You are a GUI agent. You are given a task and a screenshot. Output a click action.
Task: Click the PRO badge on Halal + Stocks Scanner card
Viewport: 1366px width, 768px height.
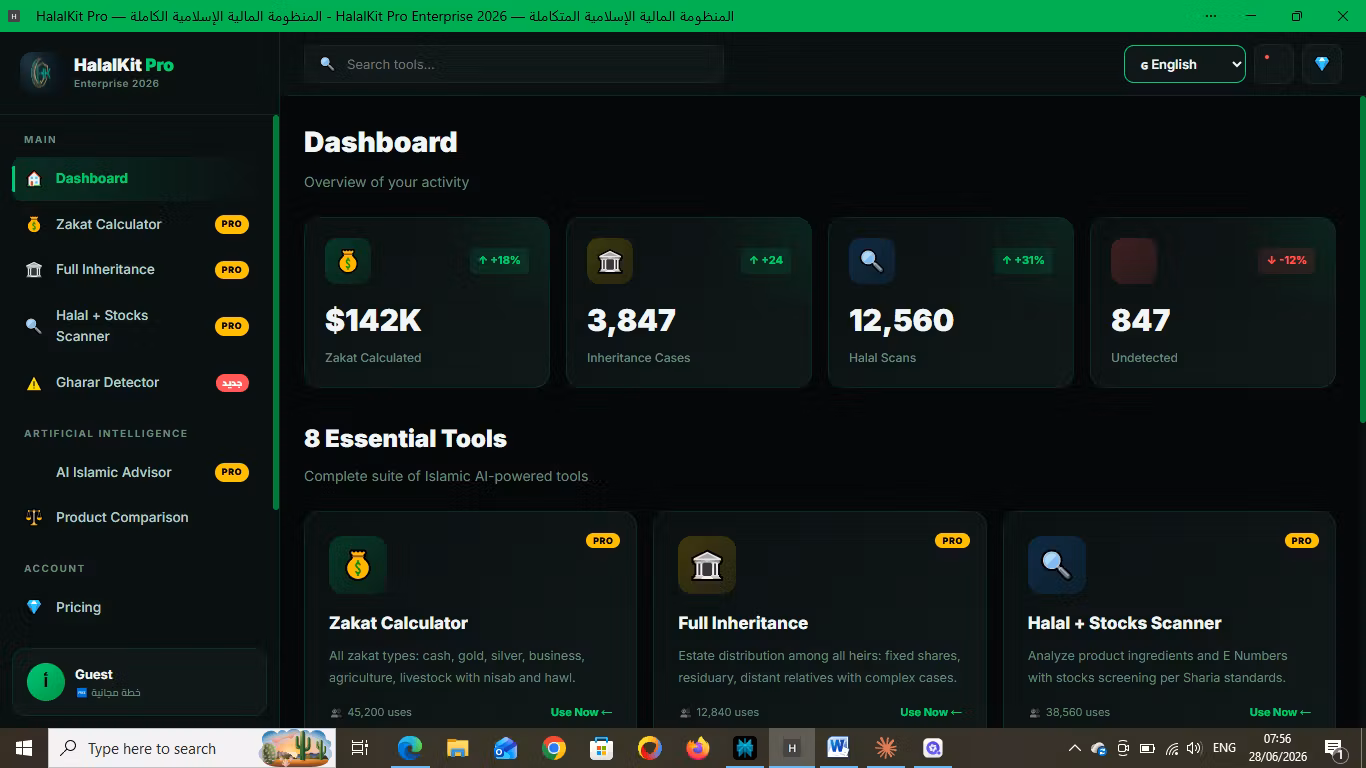click(x=1302, y=541)
